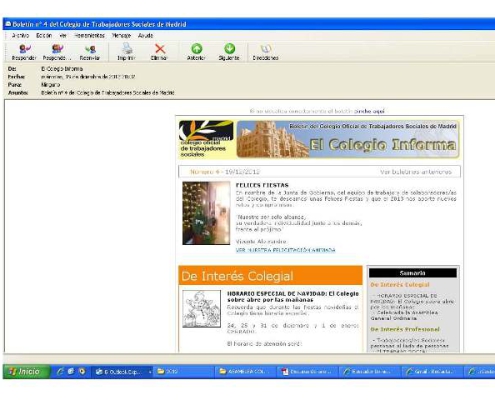Click the El Colegio Informa banner
Viewport: 495px width, 400px height.
[x=348, y=139]
